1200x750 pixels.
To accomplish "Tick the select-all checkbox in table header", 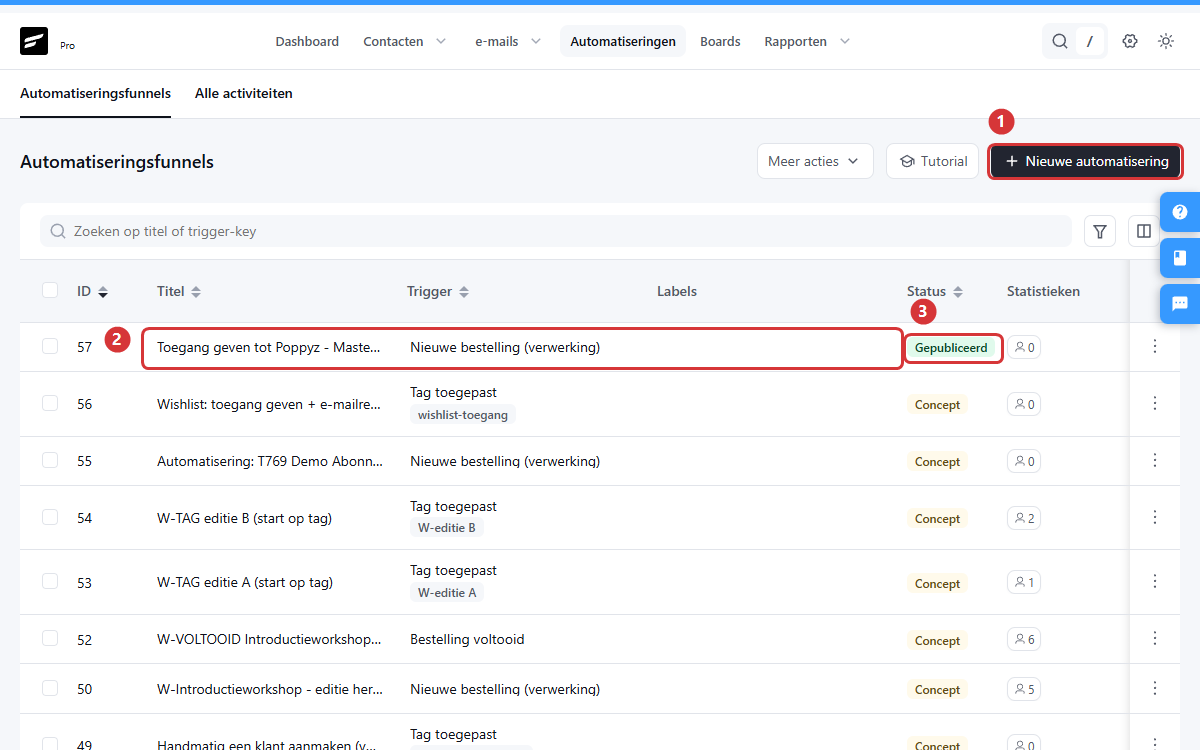I will tap(50, 290).
